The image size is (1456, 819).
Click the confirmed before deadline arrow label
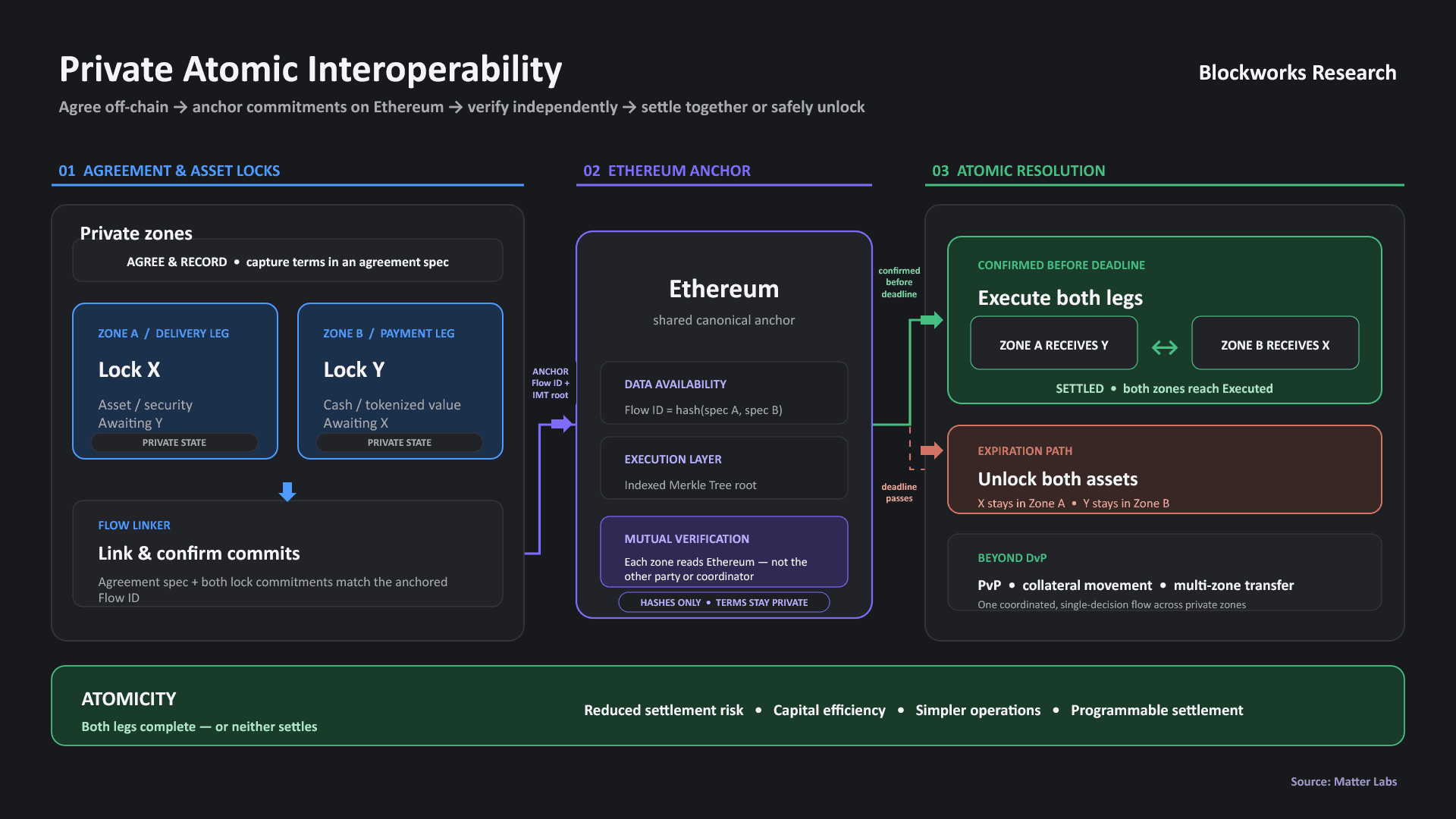coord(899,282)
